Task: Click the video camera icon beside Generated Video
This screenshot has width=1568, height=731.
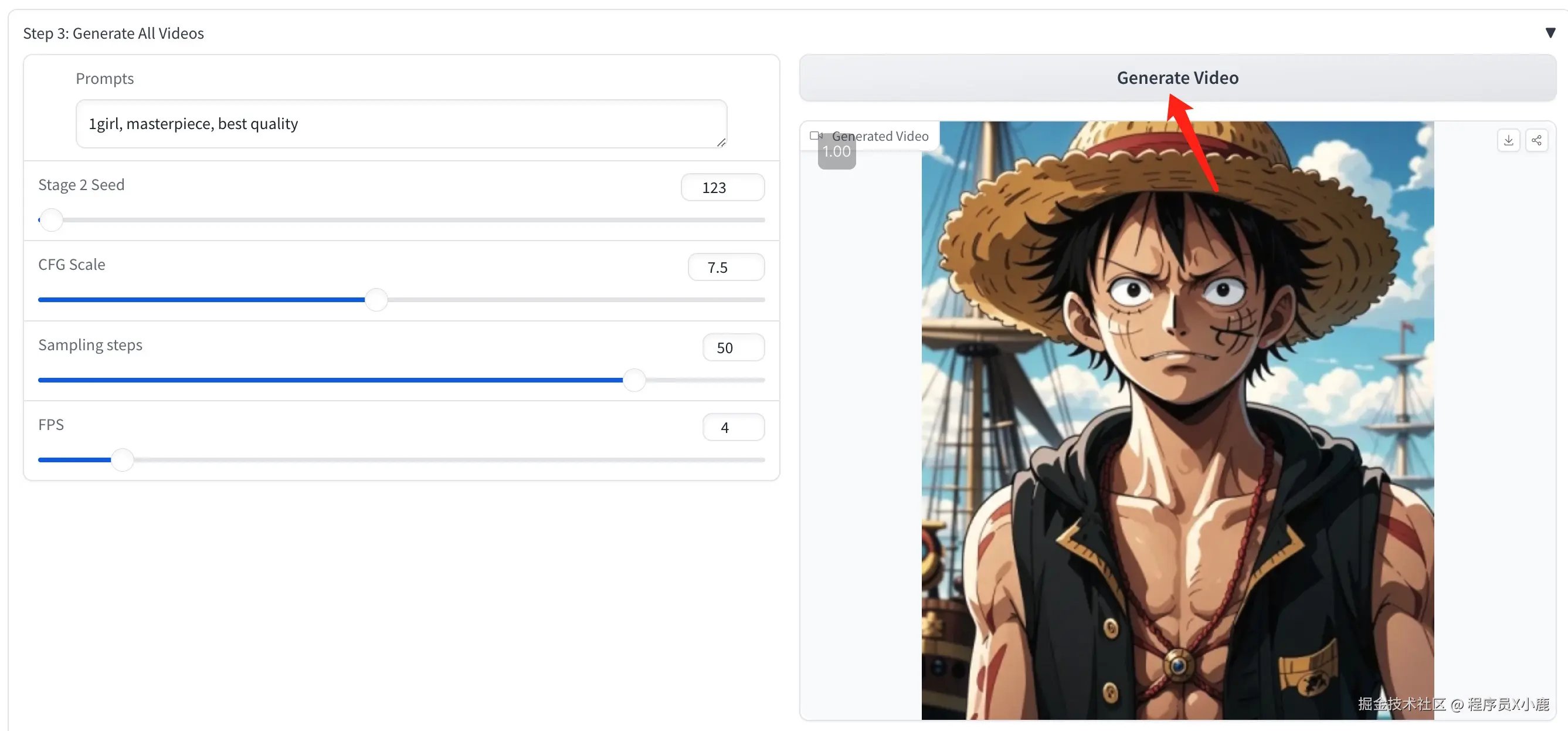Action: point(816,136)
